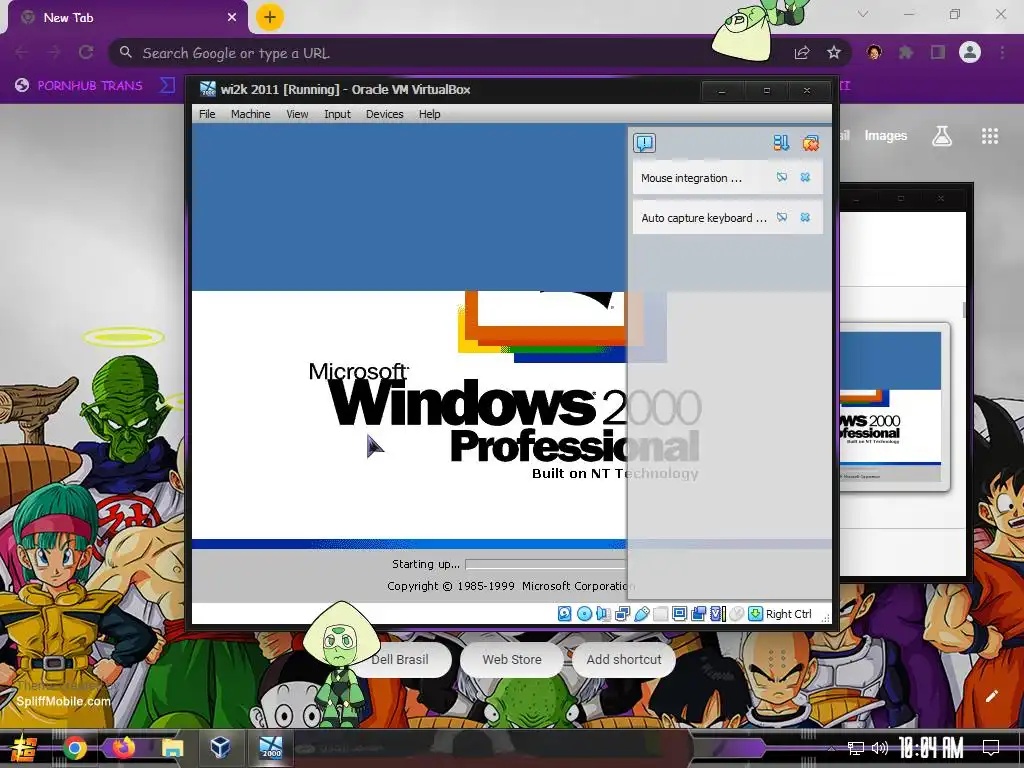Open the Input menu in VirtualBox

point(338,114)
